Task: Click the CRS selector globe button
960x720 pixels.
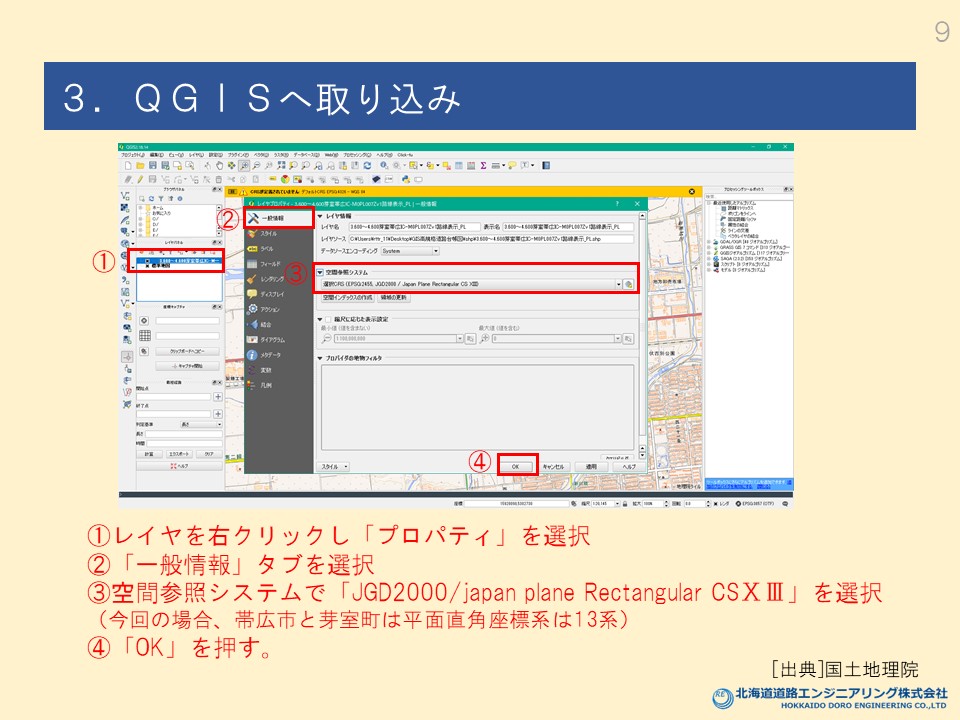Action: tap(628, 284)
